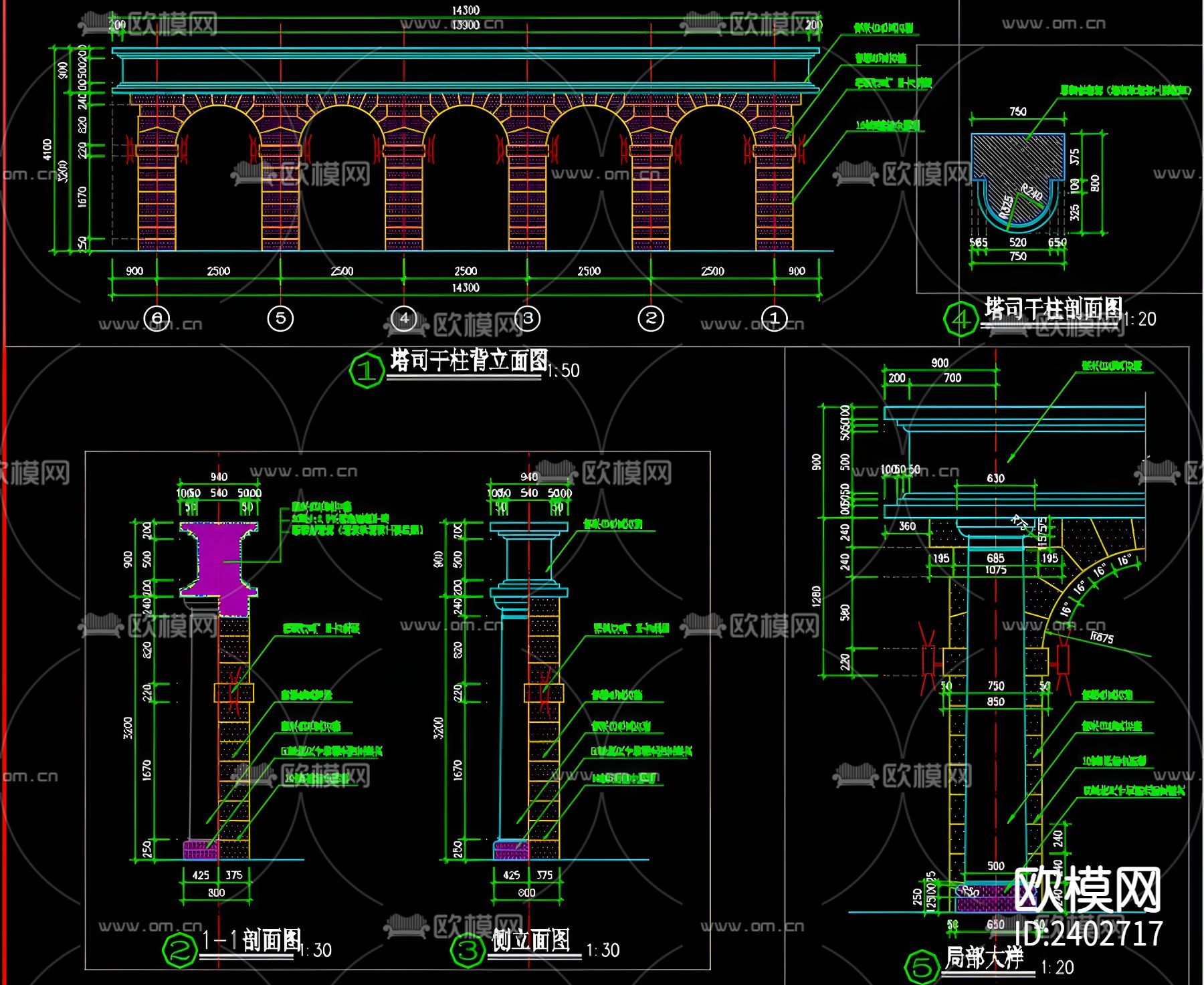1204x985 pixels.
Task: Click the 14300 overall dimension below the elevation
Action: coord(466,288)
